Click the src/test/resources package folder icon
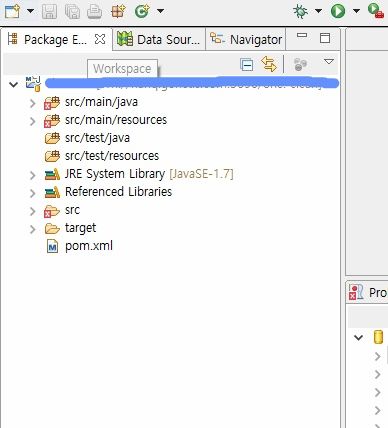The height and width of the screenshot is (428, 388). click(x=52, y=156)
